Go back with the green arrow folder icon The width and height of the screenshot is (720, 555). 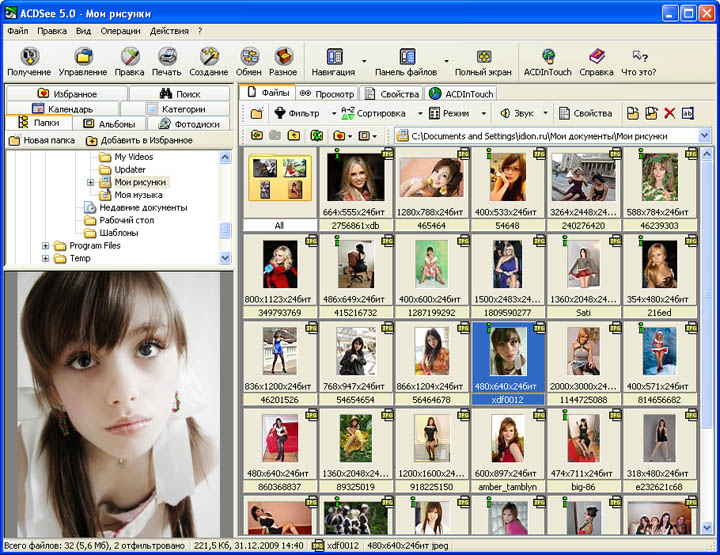257,135
